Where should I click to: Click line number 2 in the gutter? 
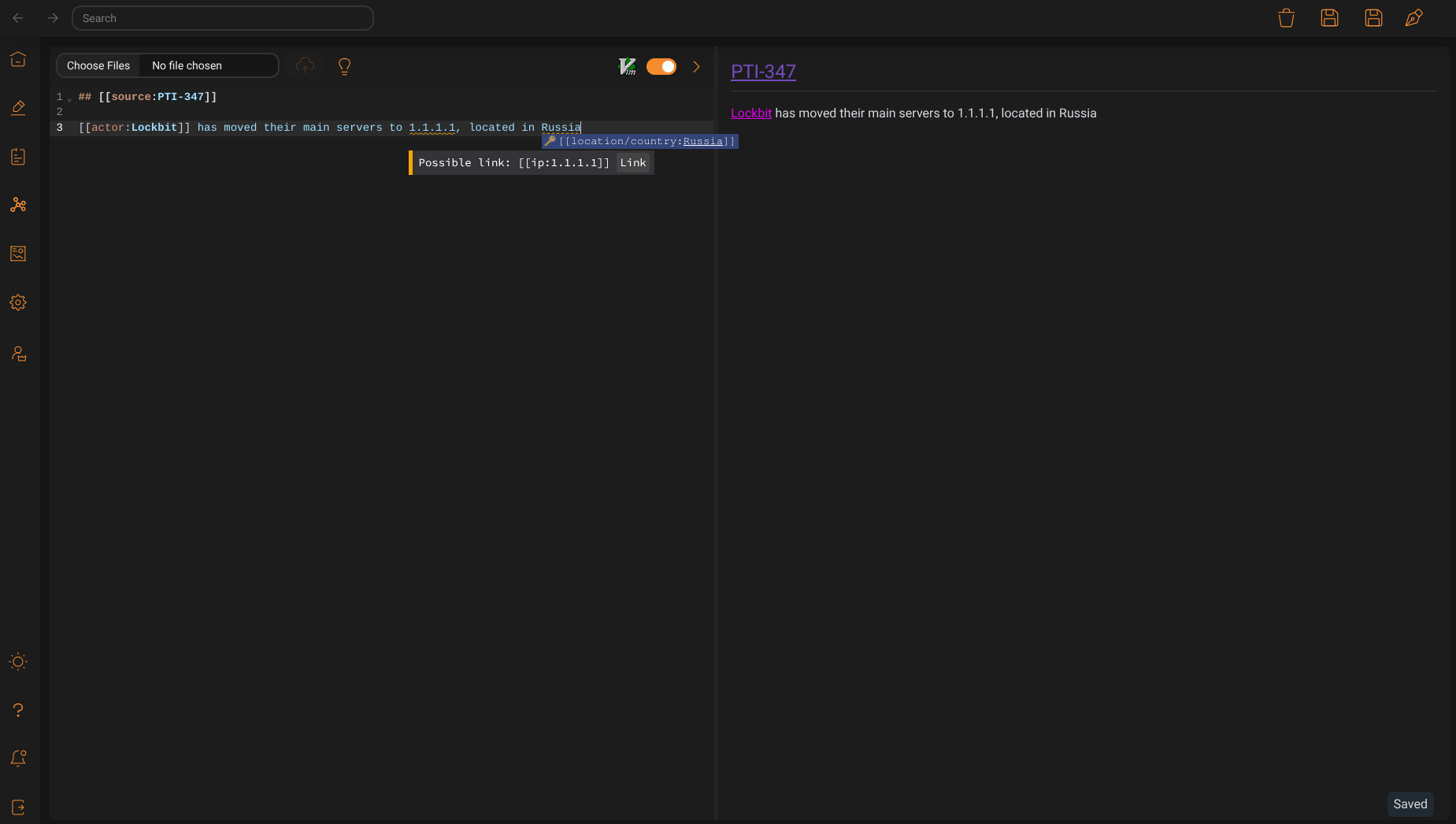[59, 112]
